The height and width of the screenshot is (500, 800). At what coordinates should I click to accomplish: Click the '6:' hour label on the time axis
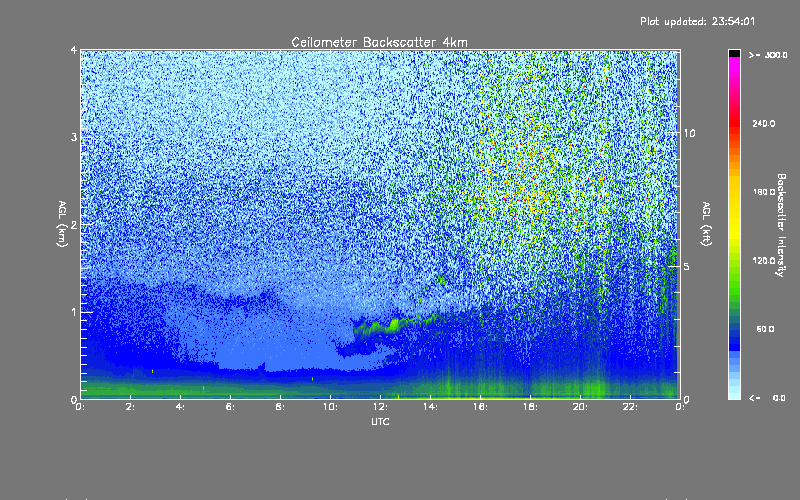pyautogui.click(x=230, y=407)
